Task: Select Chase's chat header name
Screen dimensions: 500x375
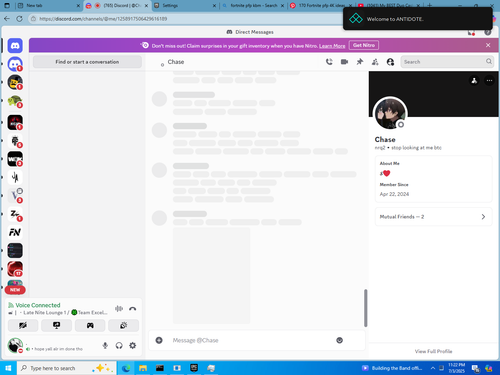Action: tap(176, 62)
